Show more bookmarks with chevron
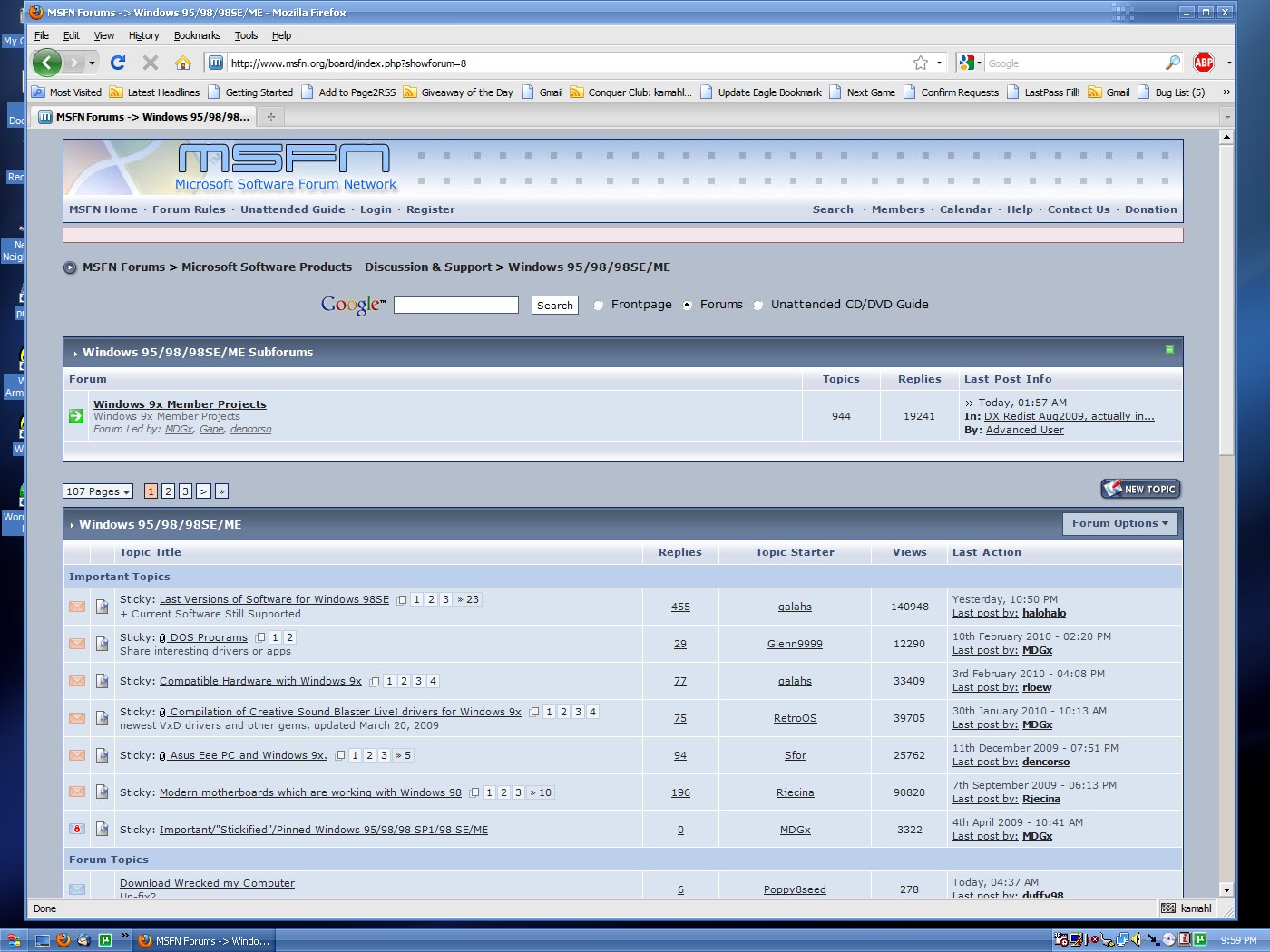This screenshot has height=952, width=1270. click(x=1226, y=92)
